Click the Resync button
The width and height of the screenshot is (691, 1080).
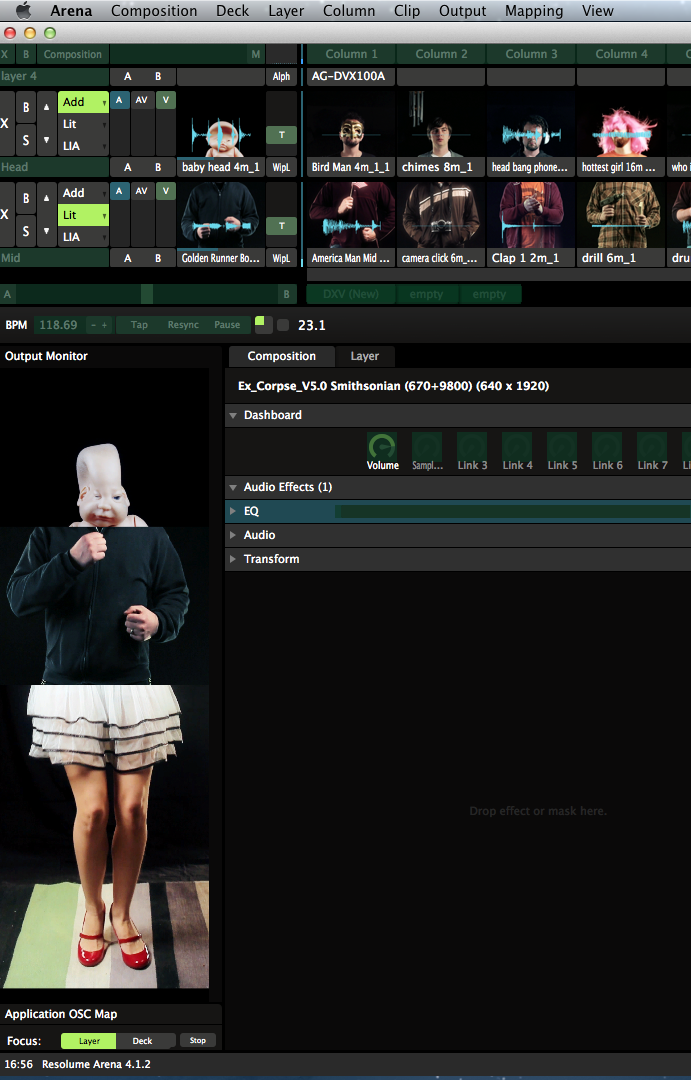pyautogui.click(x=183, y=325)
